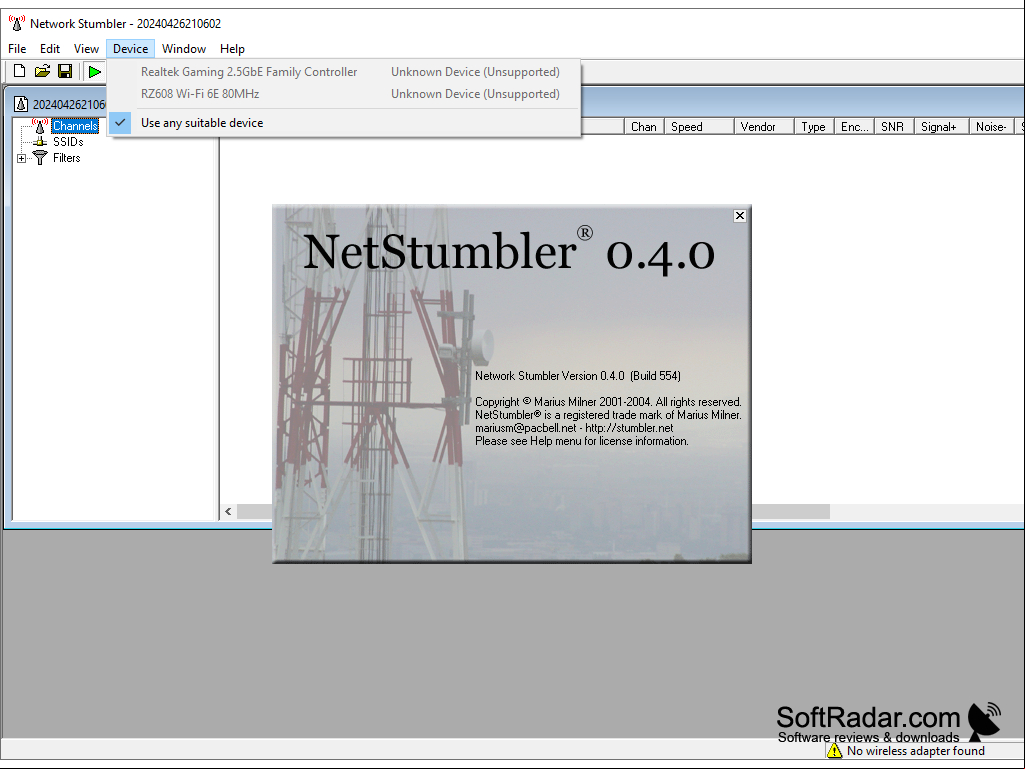Screen dimensions: 1025x769
Task: Click the New document toolbar icon
Action: [x=20, y=71]
